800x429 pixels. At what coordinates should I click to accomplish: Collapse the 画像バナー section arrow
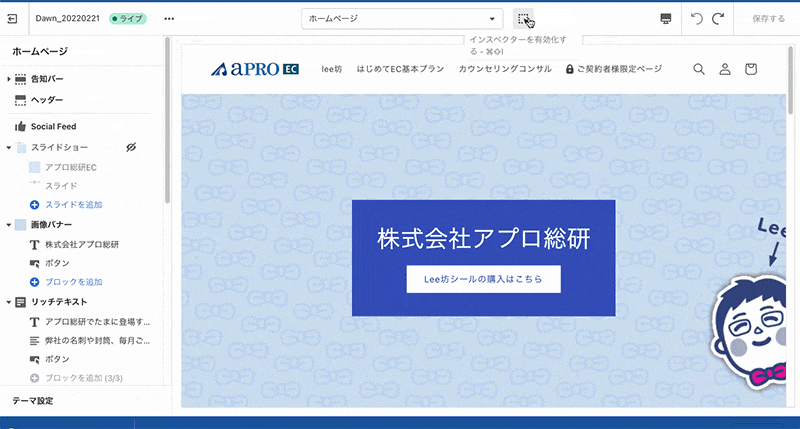click(9, 224)
